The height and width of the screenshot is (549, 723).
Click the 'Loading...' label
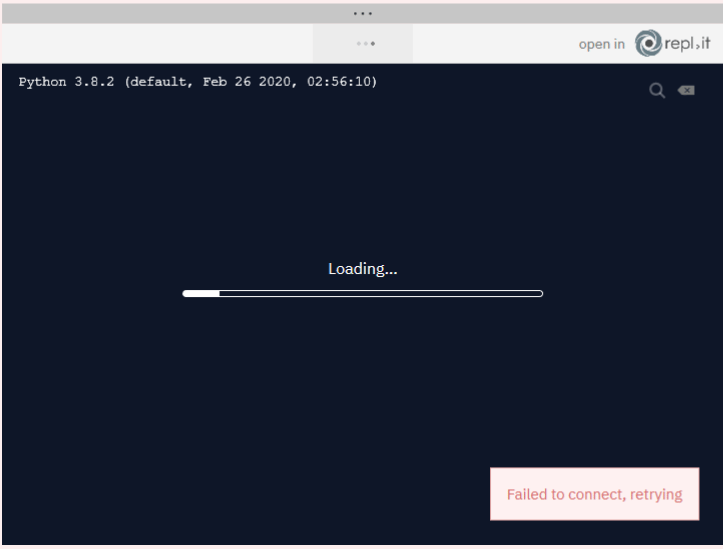click(x=362, y=269)
